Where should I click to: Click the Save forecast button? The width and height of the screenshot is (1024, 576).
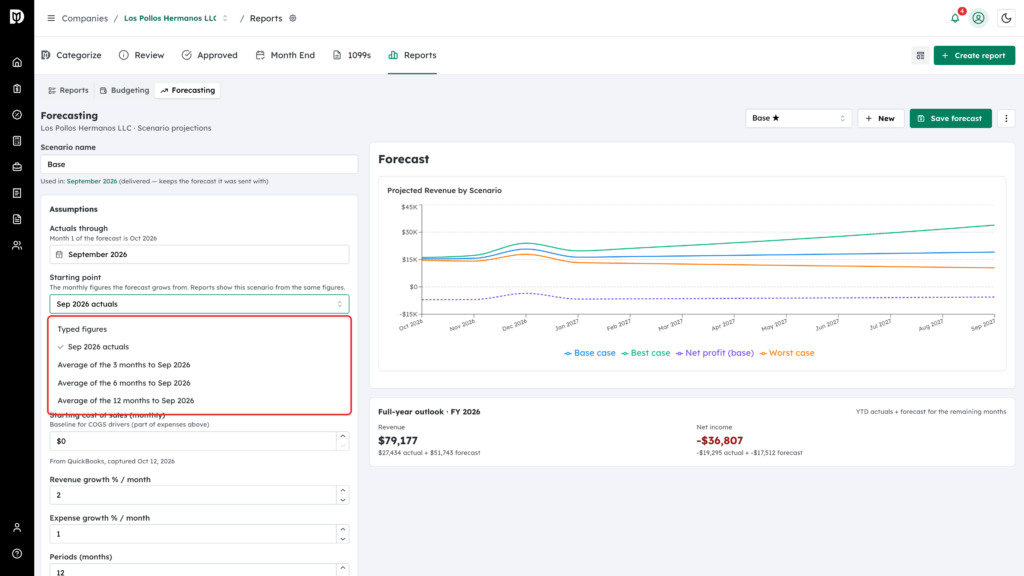click(950, 118)
